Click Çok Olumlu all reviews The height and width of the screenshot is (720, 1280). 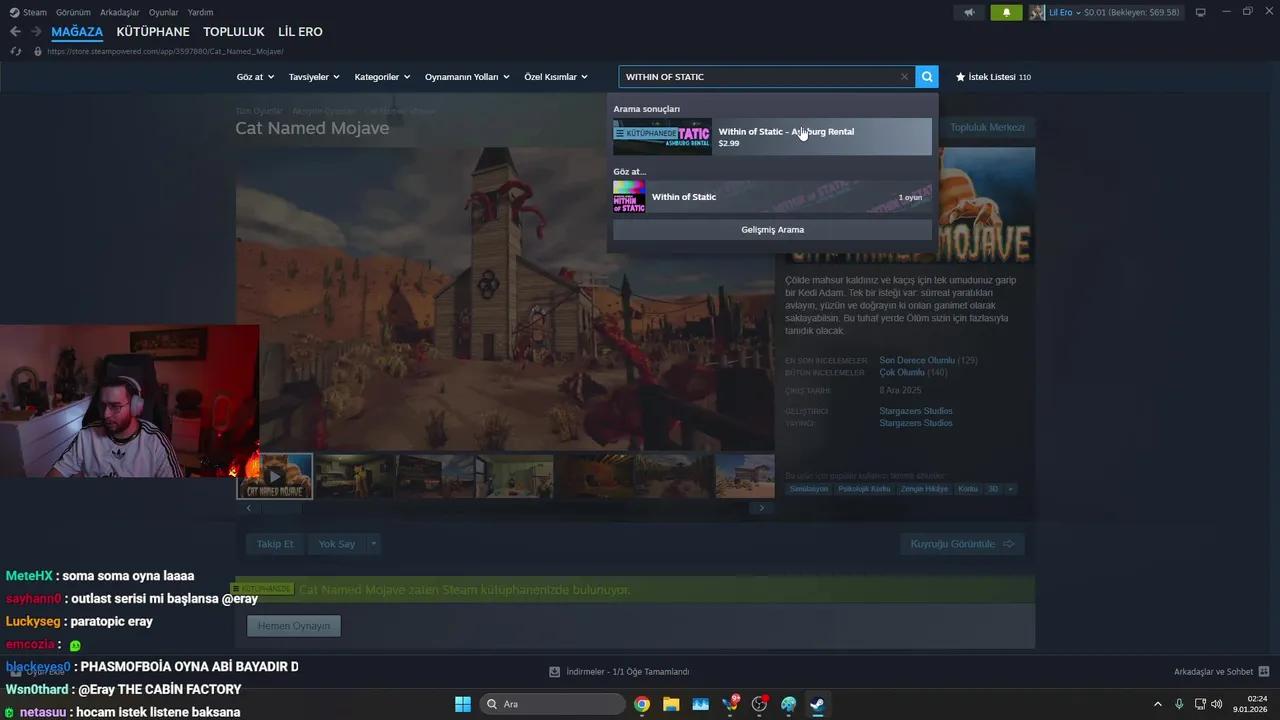click(x=901, y=373)
